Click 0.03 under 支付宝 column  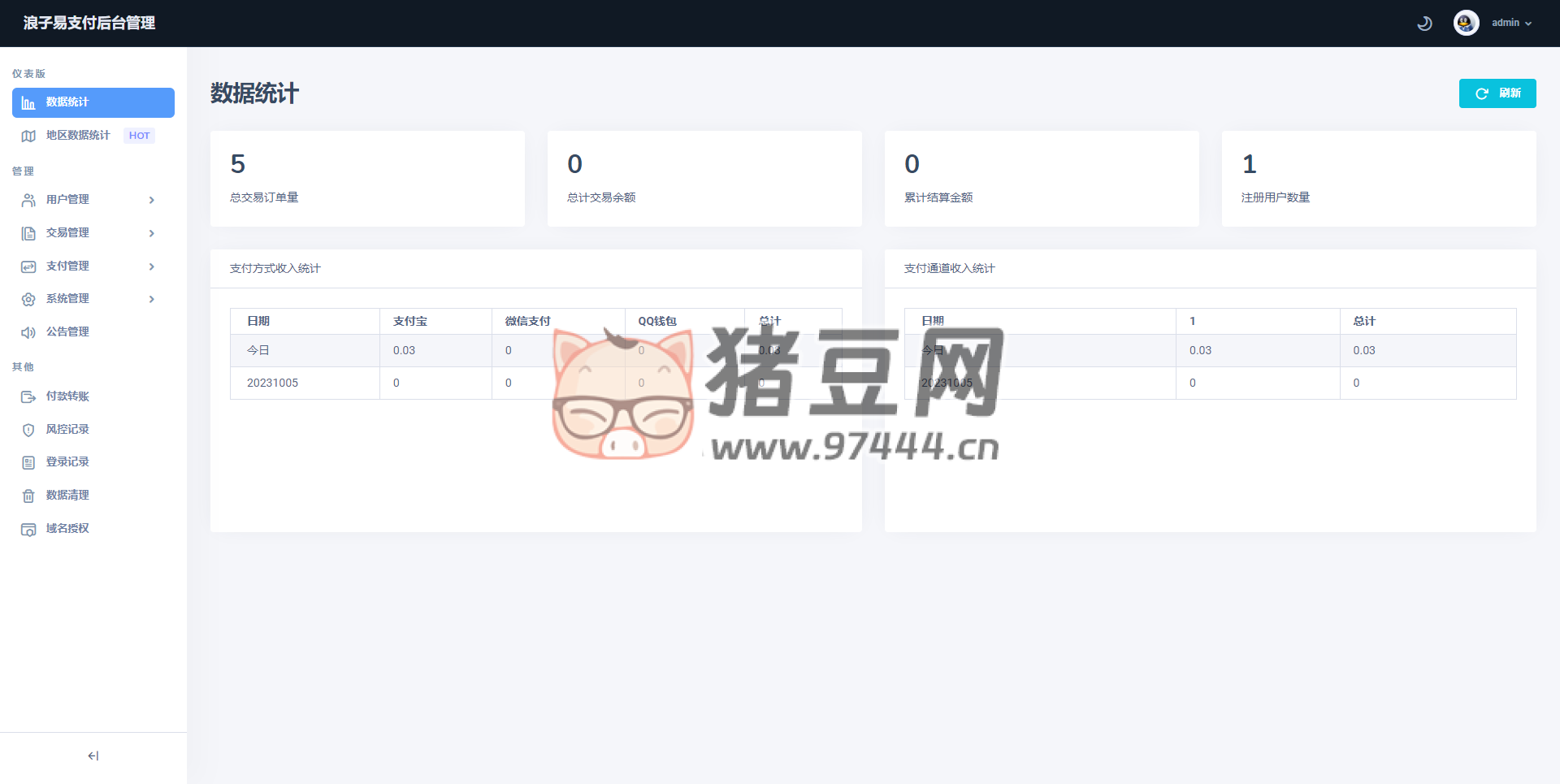(404, 350)
